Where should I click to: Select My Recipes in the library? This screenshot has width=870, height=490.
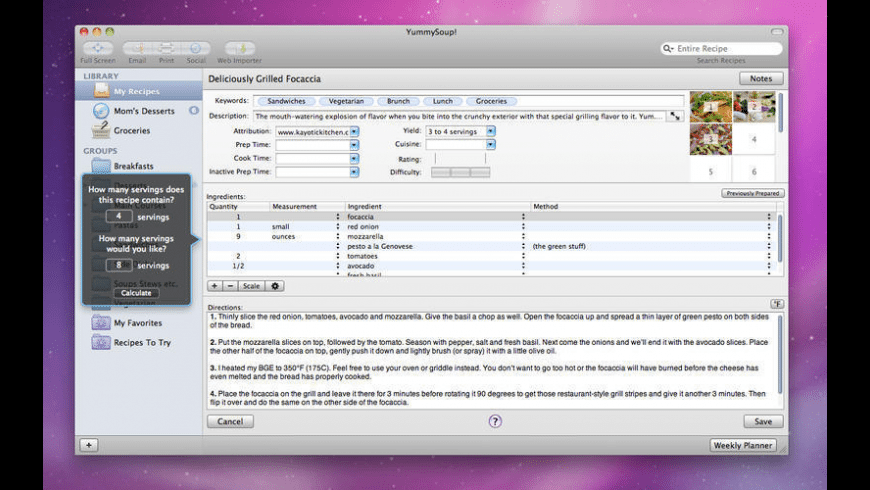click(x=139, y=91)
